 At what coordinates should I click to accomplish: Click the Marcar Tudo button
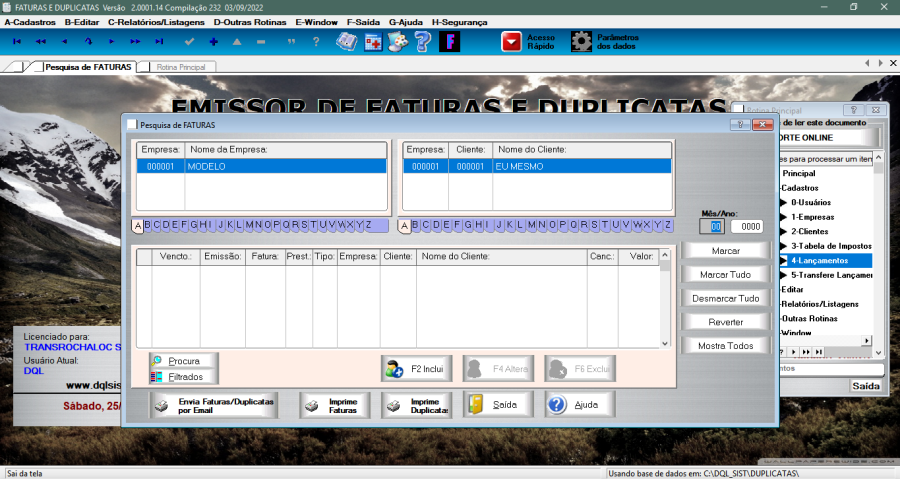point(725,274)
